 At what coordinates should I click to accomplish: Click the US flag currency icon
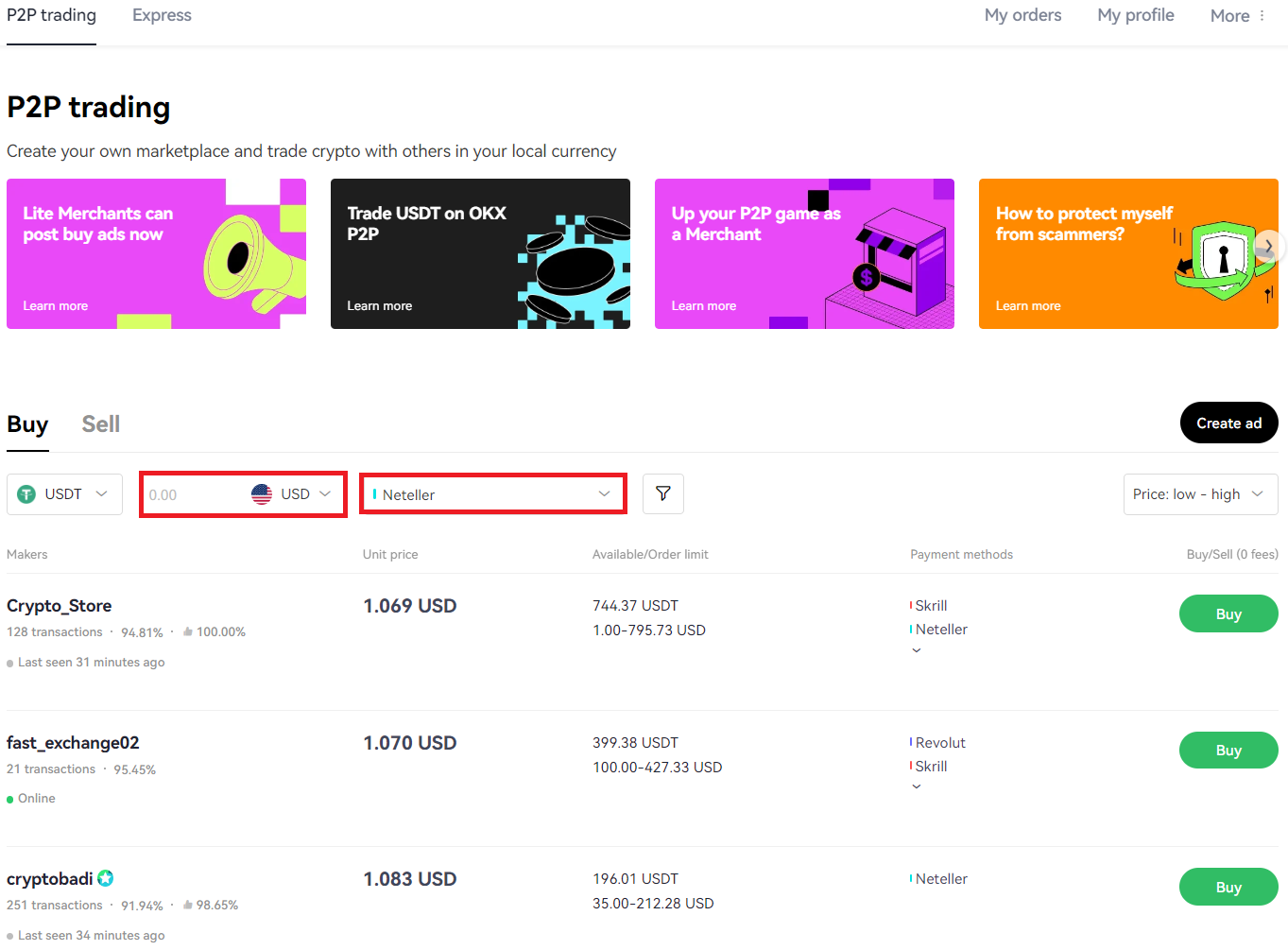click(262, 493)
